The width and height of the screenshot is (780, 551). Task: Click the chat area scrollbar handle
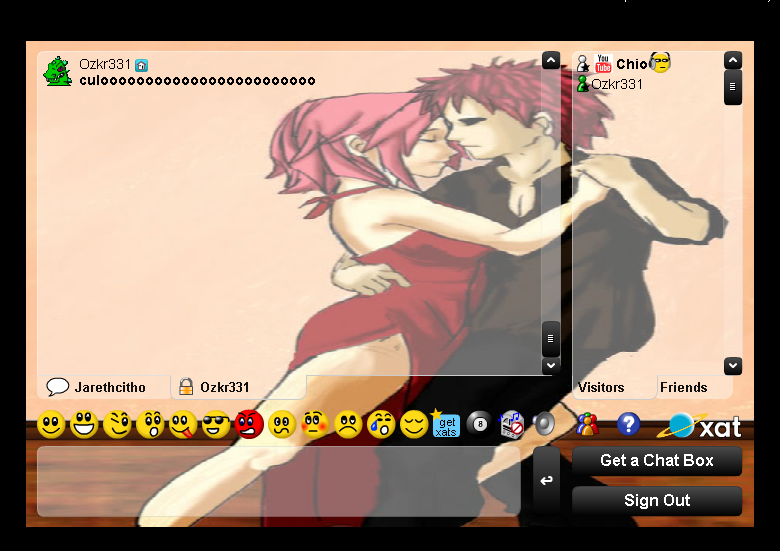coord(551,339)
